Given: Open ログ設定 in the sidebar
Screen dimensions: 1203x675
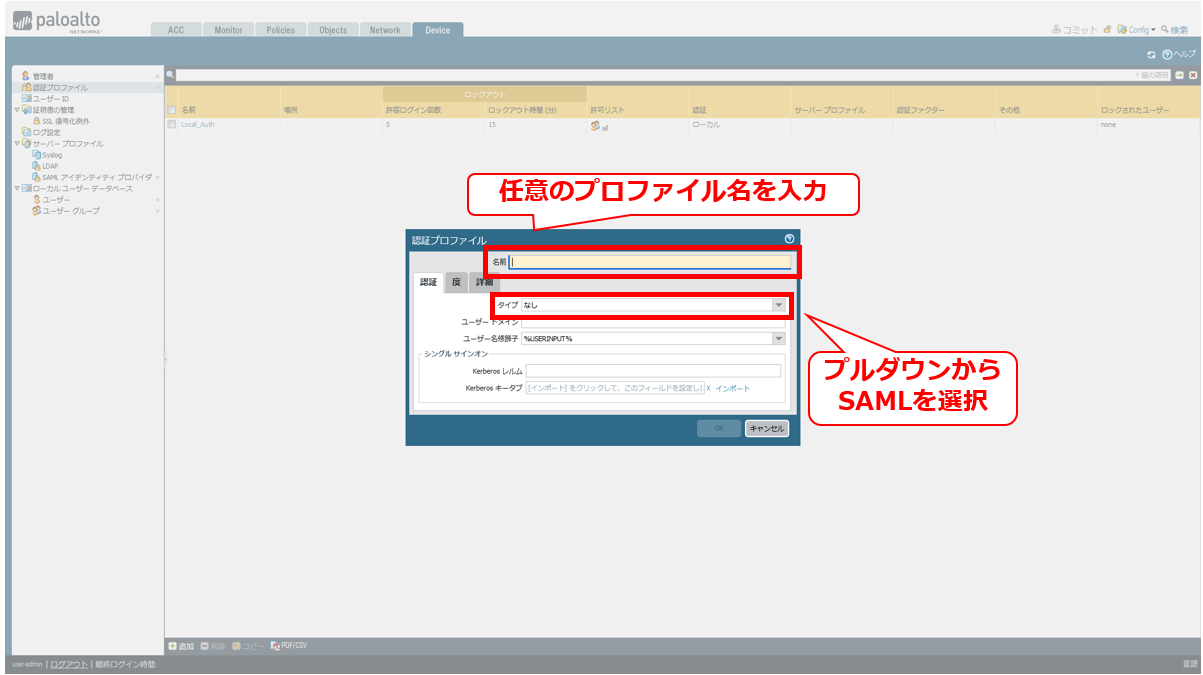Looking at the screenshot, I should tap(46, 132).
